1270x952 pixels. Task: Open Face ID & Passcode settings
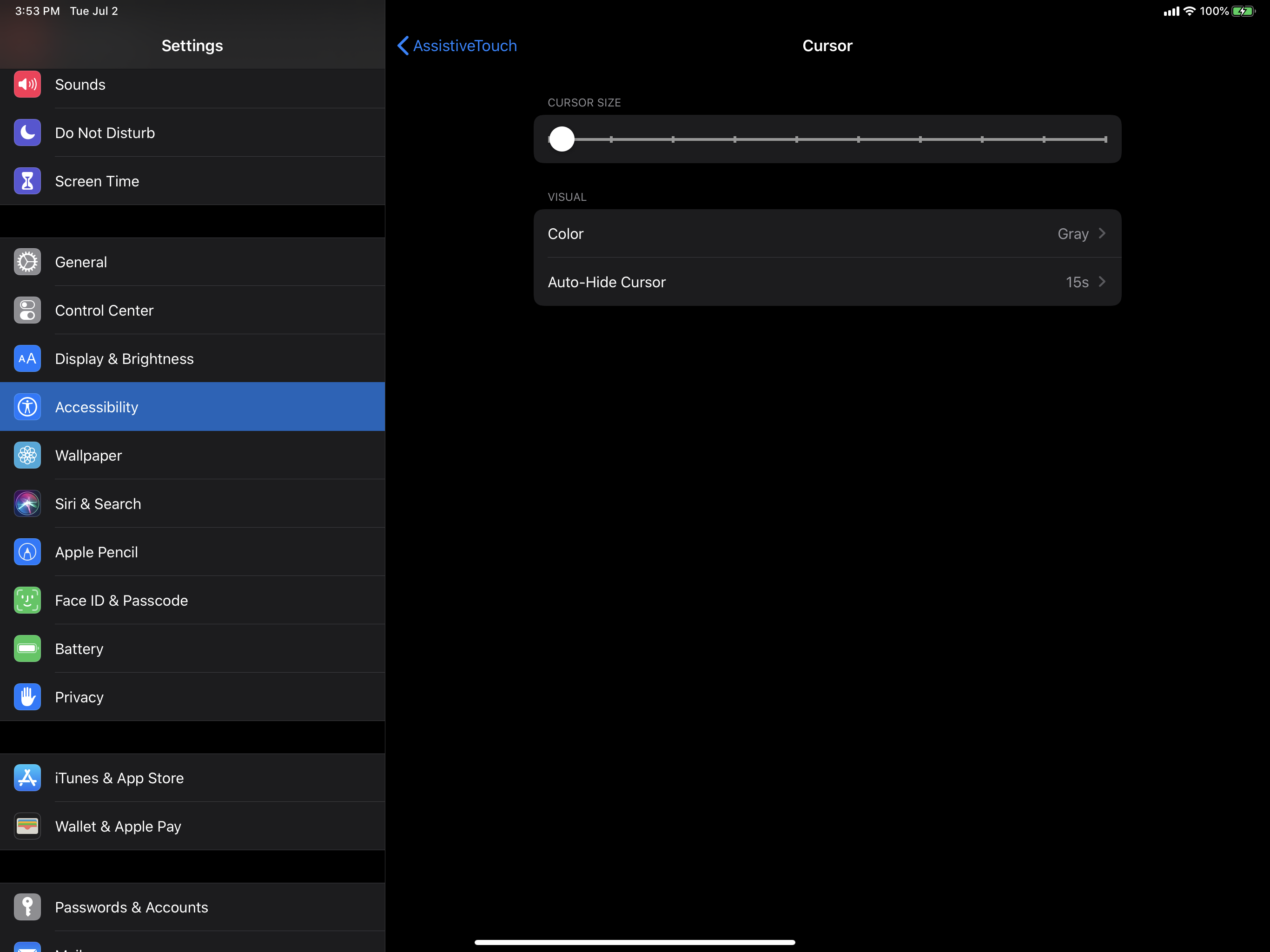click(x=192, y=600)
